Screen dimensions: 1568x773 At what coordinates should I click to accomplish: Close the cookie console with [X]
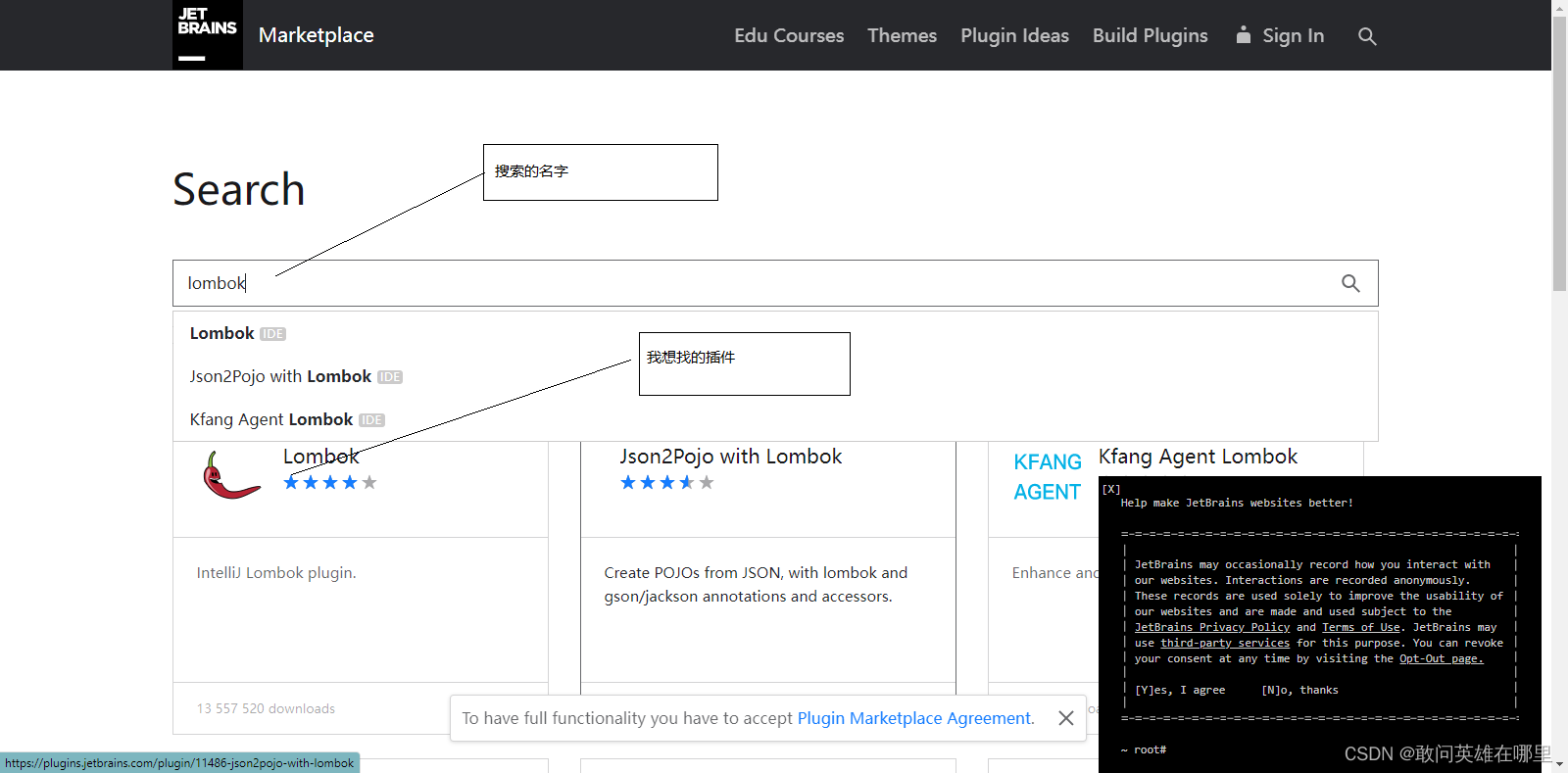(1111, 489)
